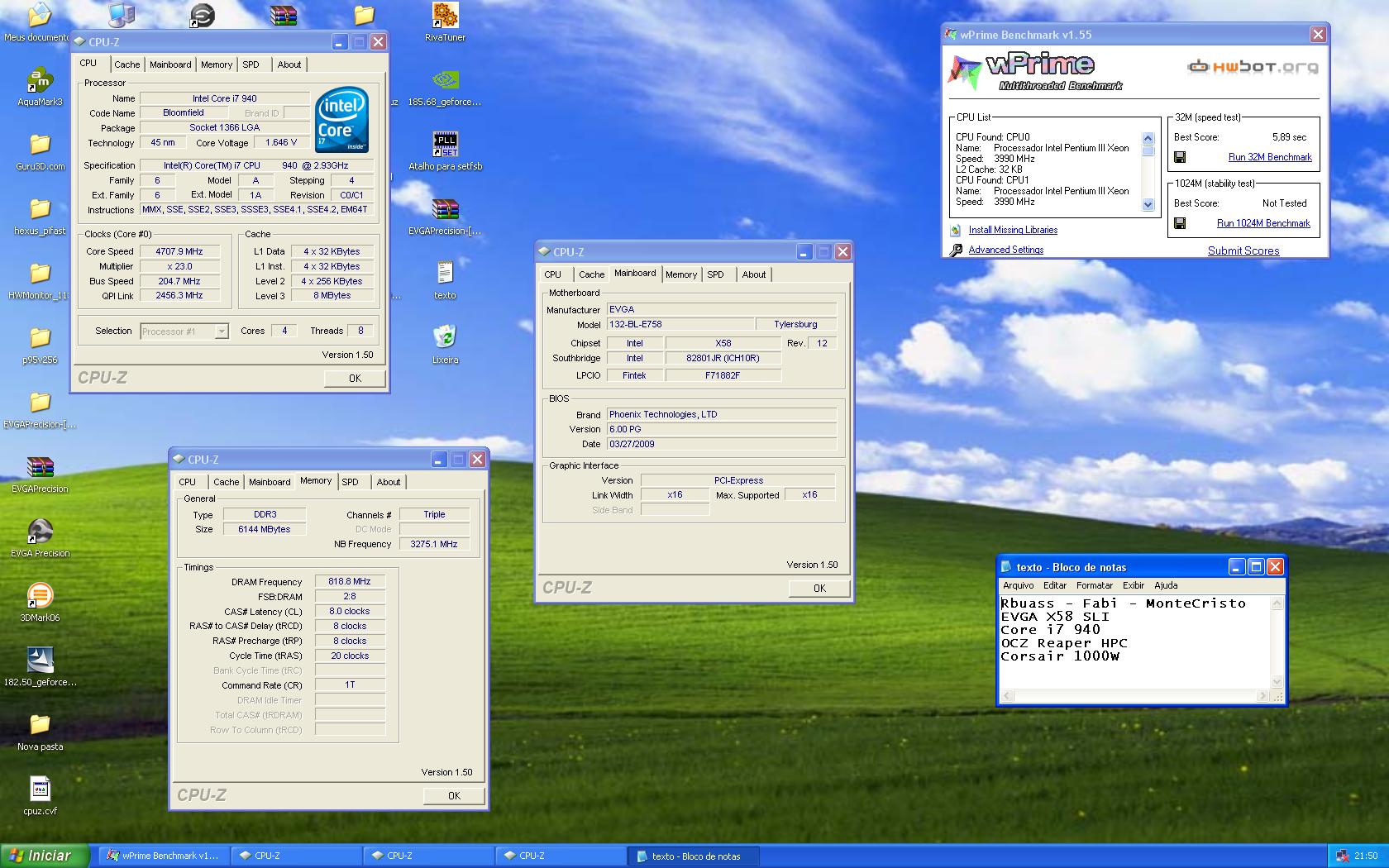Click the Core Voltage 1.646 V value
The height and width of the screenshot is (868, 1389).
coord(281,143)
